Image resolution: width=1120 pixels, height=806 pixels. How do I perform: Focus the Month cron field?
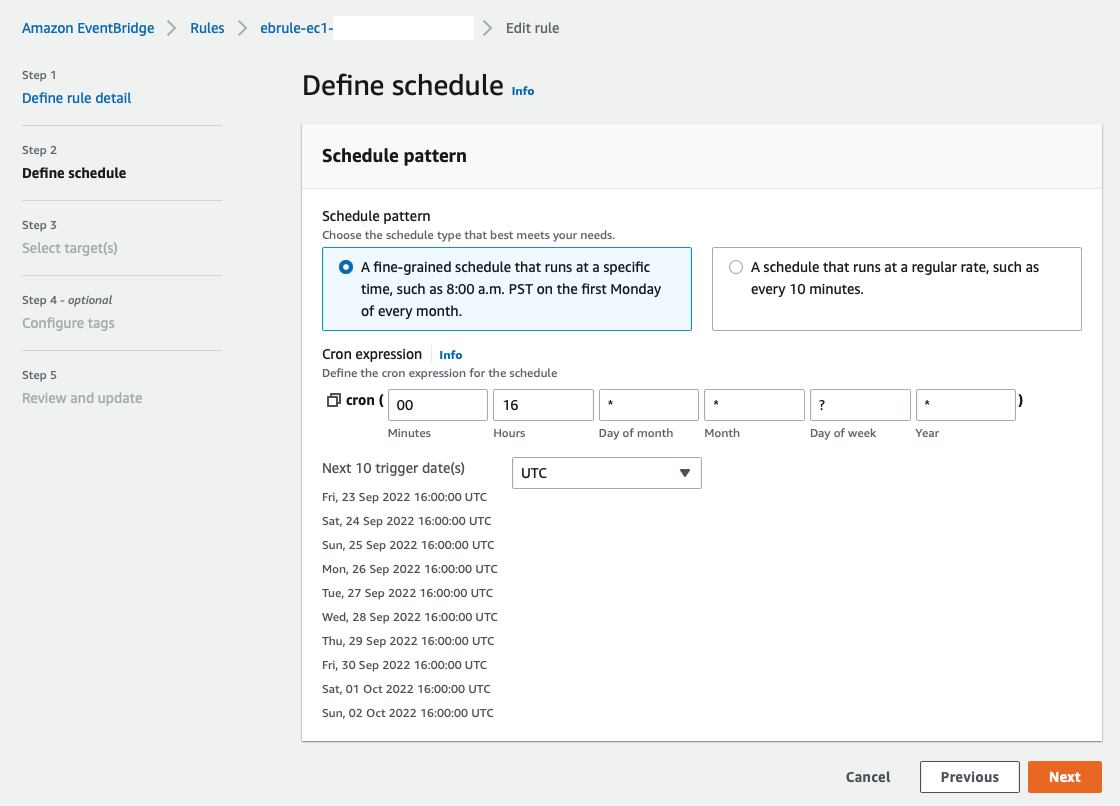[754, 405]
